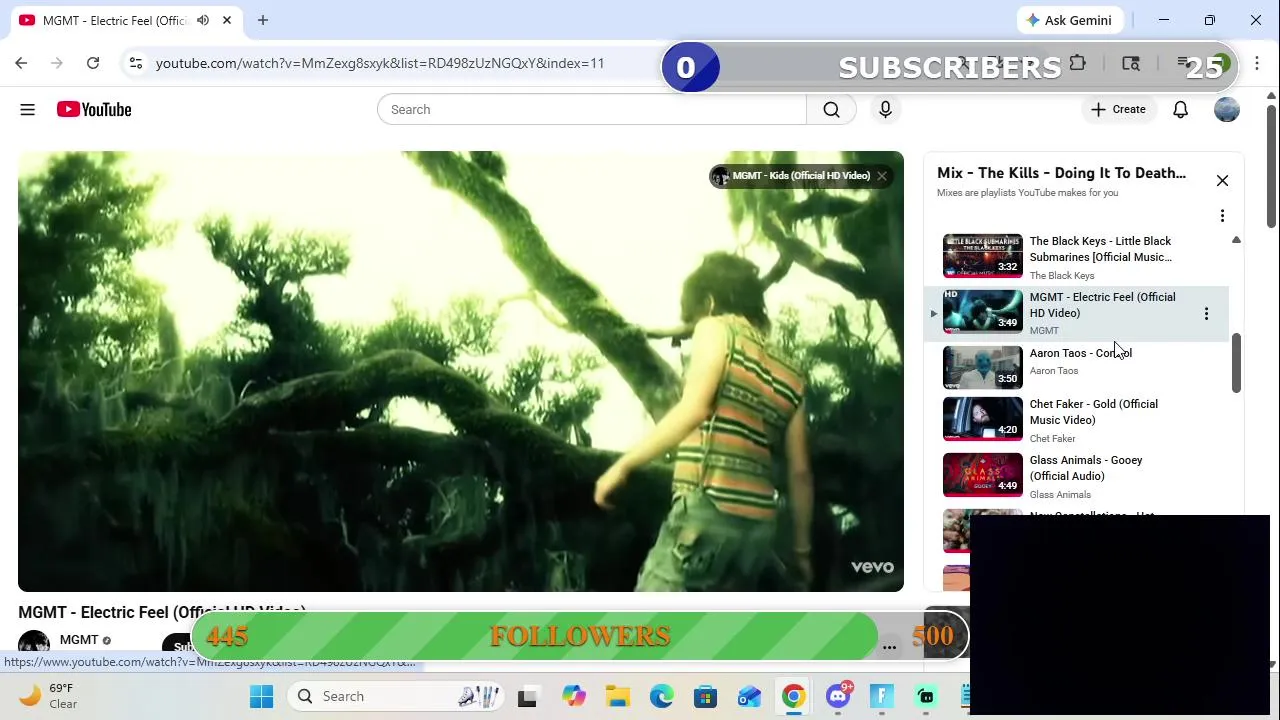Viewport: 1280px width, 720px height.
Task: Click the video player to pause
Action: (x=461, y=371)
